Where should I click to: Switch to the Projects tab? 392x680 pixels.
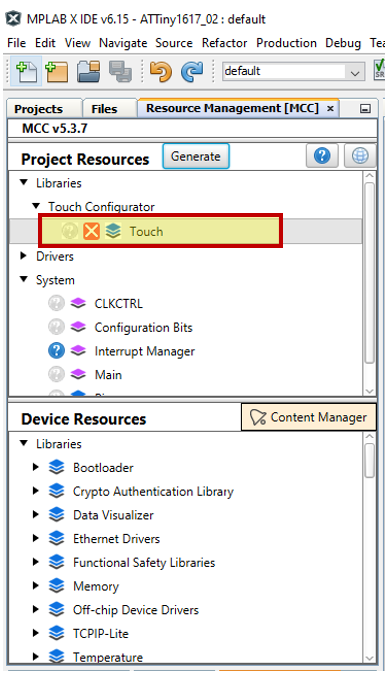pyautogui.click(x=39, y=109)
